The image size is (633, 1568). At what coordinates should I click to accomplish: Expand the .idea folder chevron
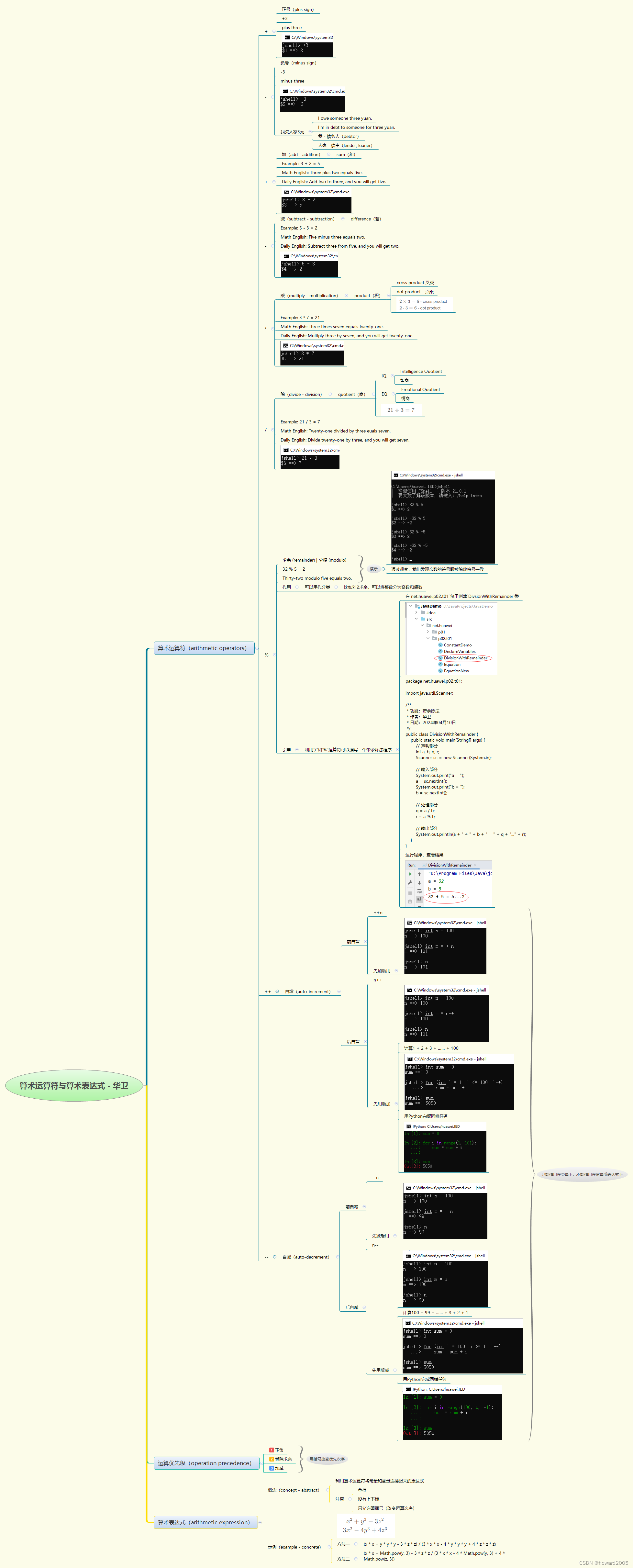(416, 612)
